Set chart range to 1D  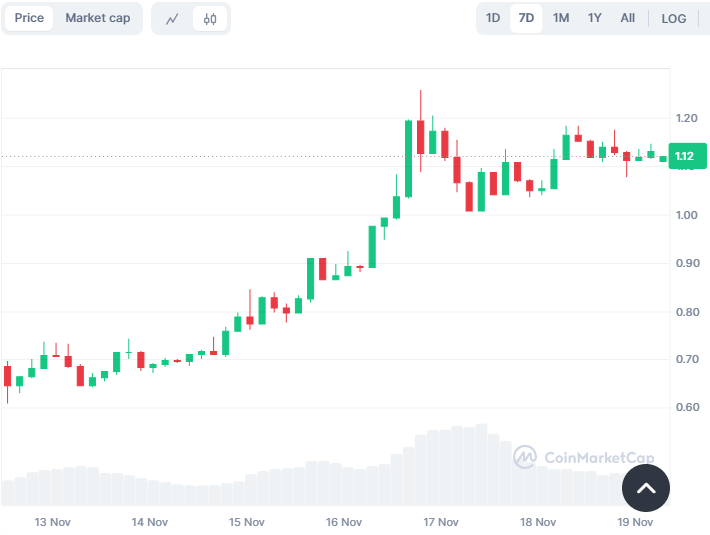[x=493, y=18]
